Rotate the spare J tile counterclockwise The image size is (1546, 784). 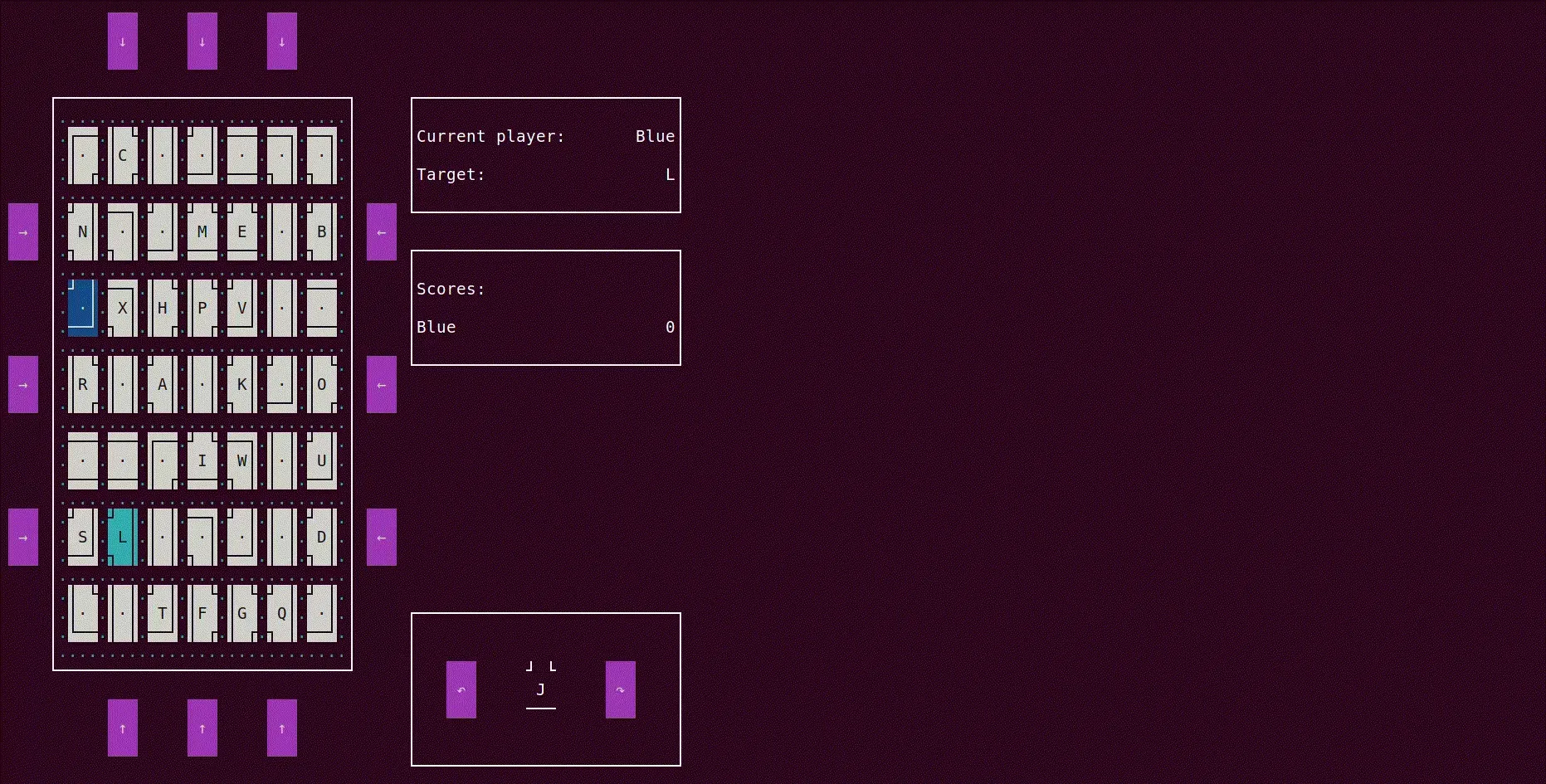pyautogui.click(x=461, y=689)
